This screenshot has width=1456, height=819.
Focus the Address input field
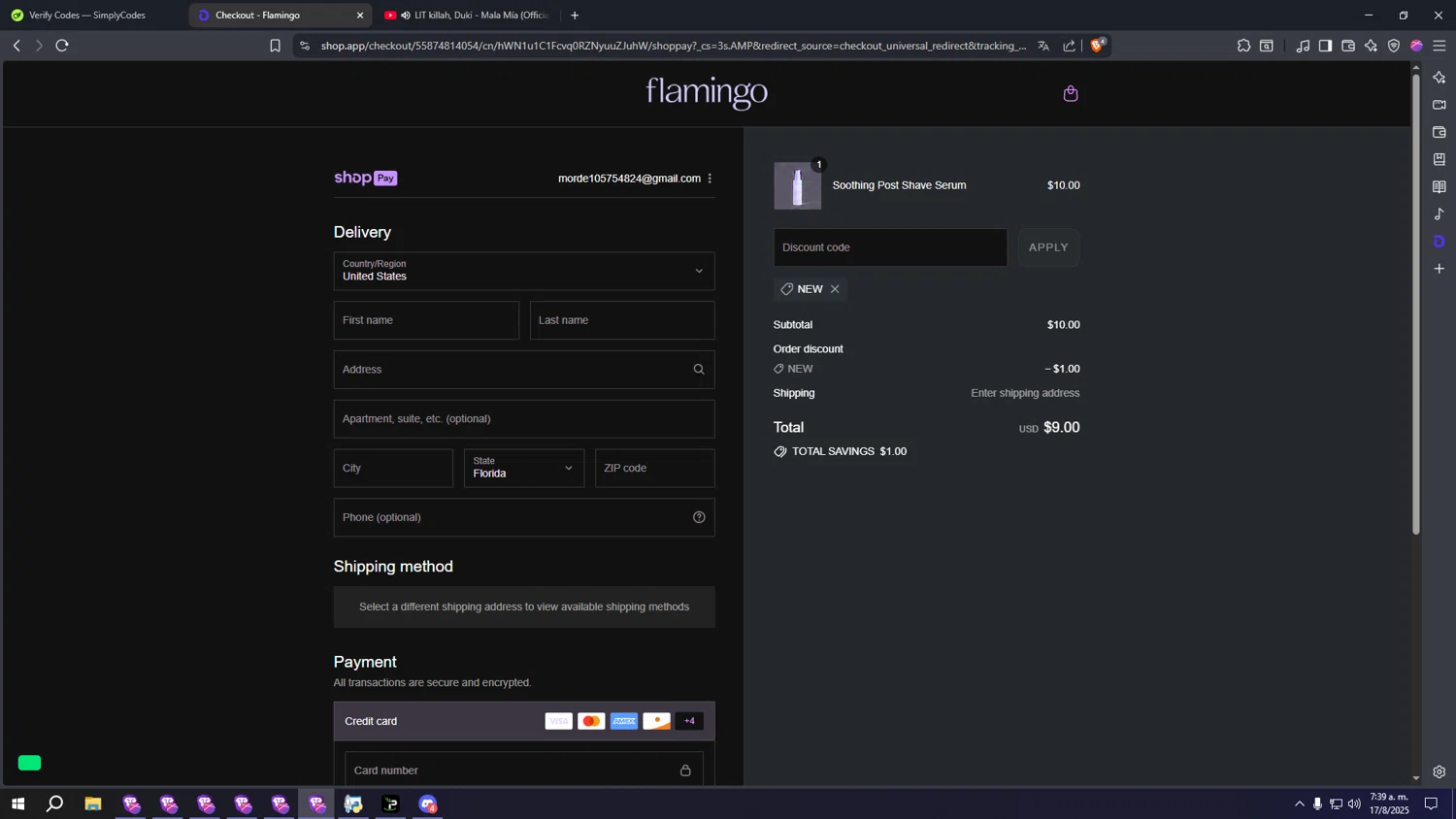pos(524,370)
